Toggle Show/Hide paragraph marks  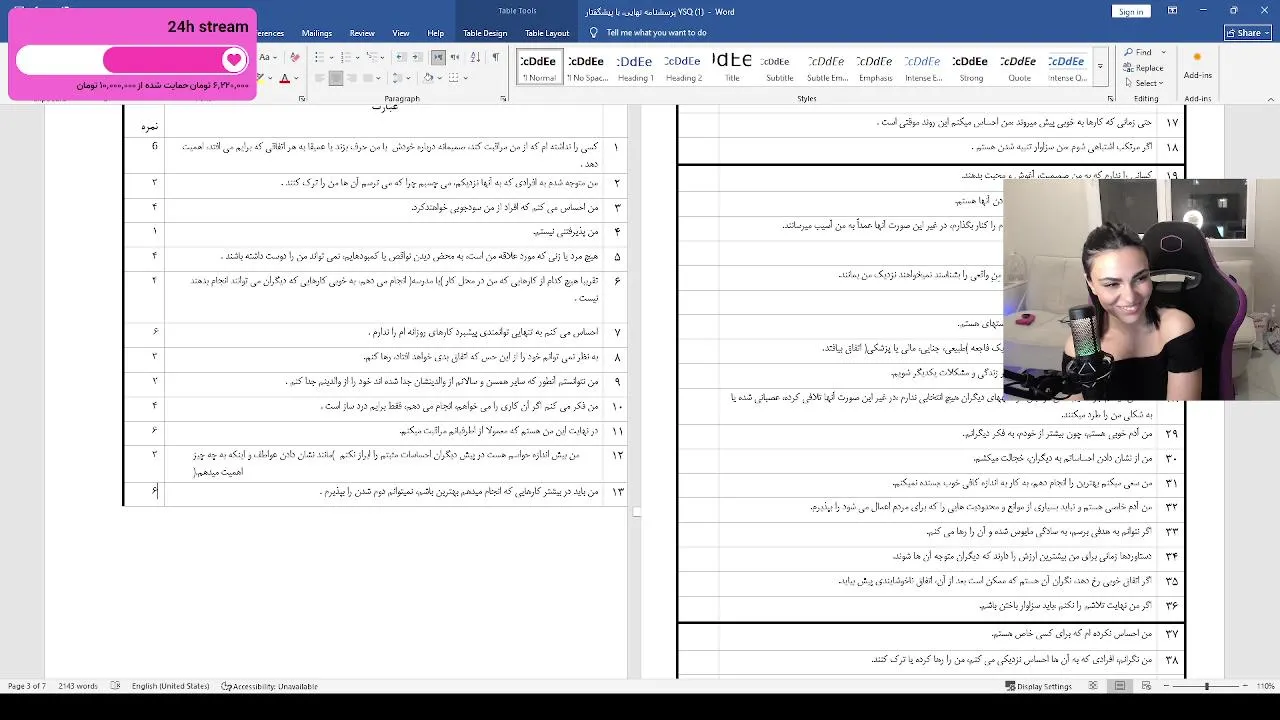point(496,57)
